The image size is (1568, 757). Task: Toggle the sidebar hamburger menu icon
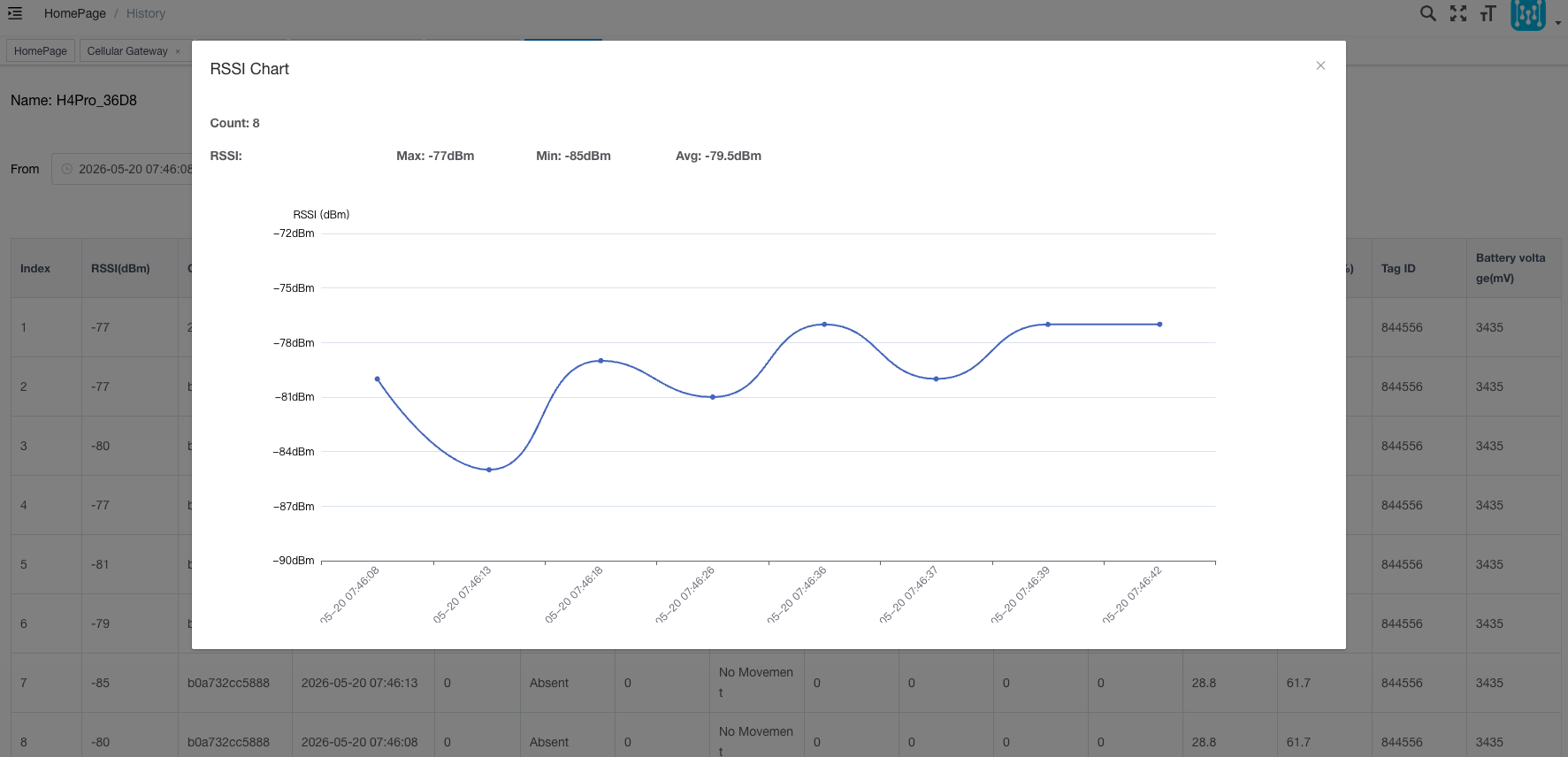(x=15, y=13)
